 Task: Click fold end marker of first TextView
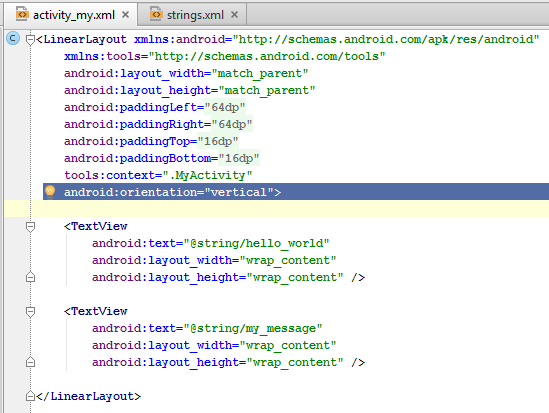tap(30, 277)
